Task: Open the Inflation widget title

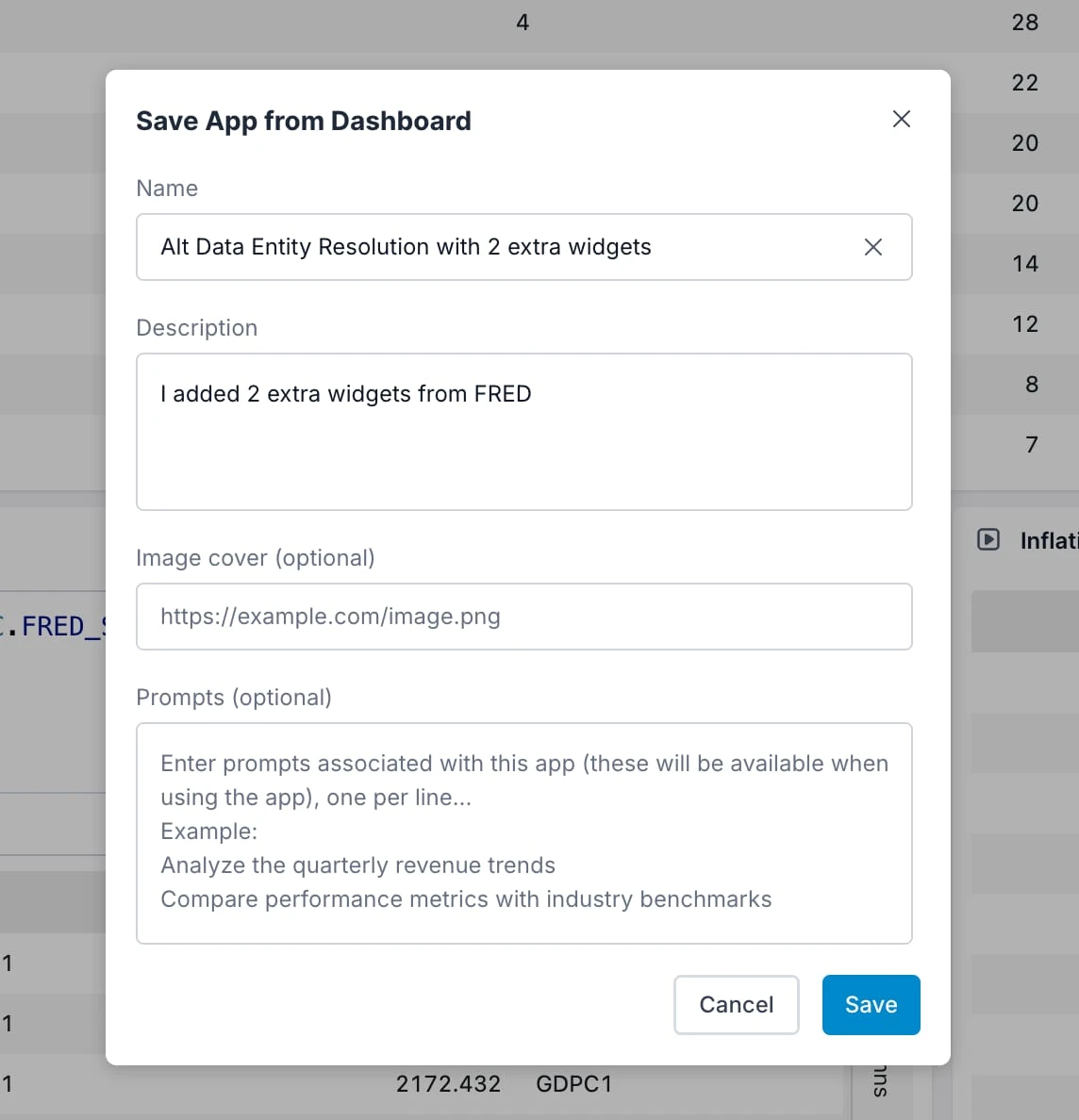Action: 1047,540
